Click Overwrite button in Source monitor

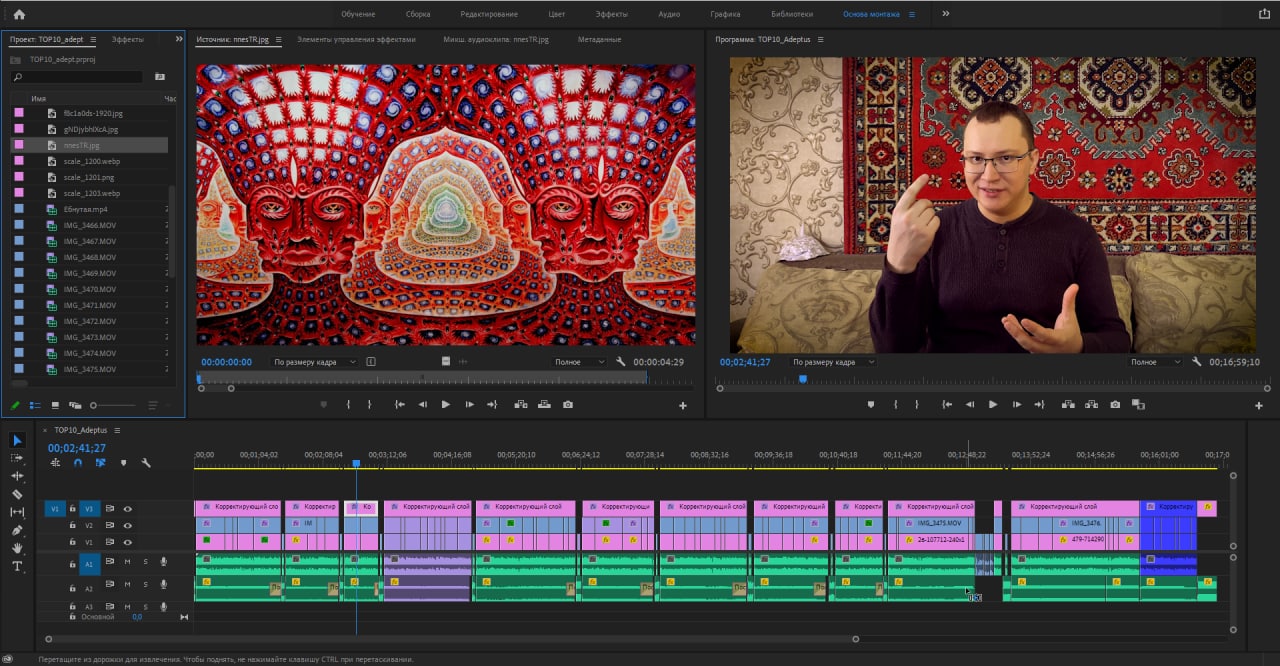pyautogui.click(x=544, y=405)
